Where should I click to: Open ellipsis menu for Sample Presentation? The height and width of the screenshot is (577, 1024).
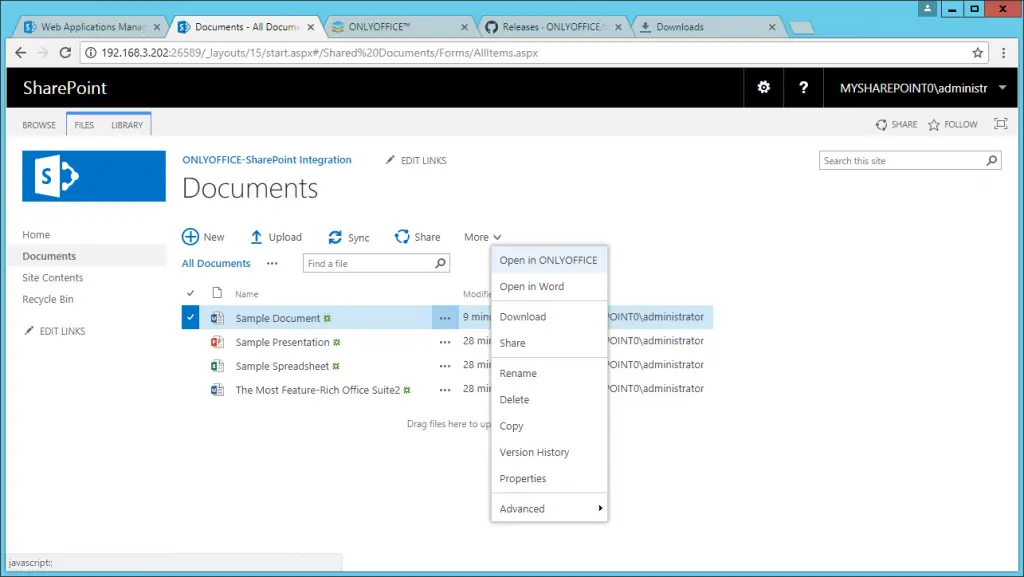[x=445, y=342]
